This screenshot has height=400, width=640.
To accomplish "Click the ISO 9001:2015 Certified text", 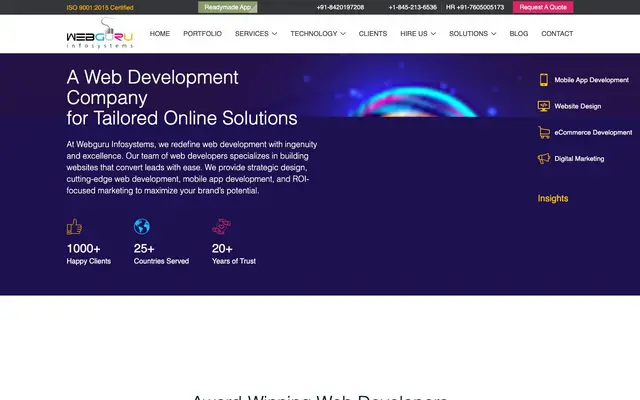I will coord(100,7).
